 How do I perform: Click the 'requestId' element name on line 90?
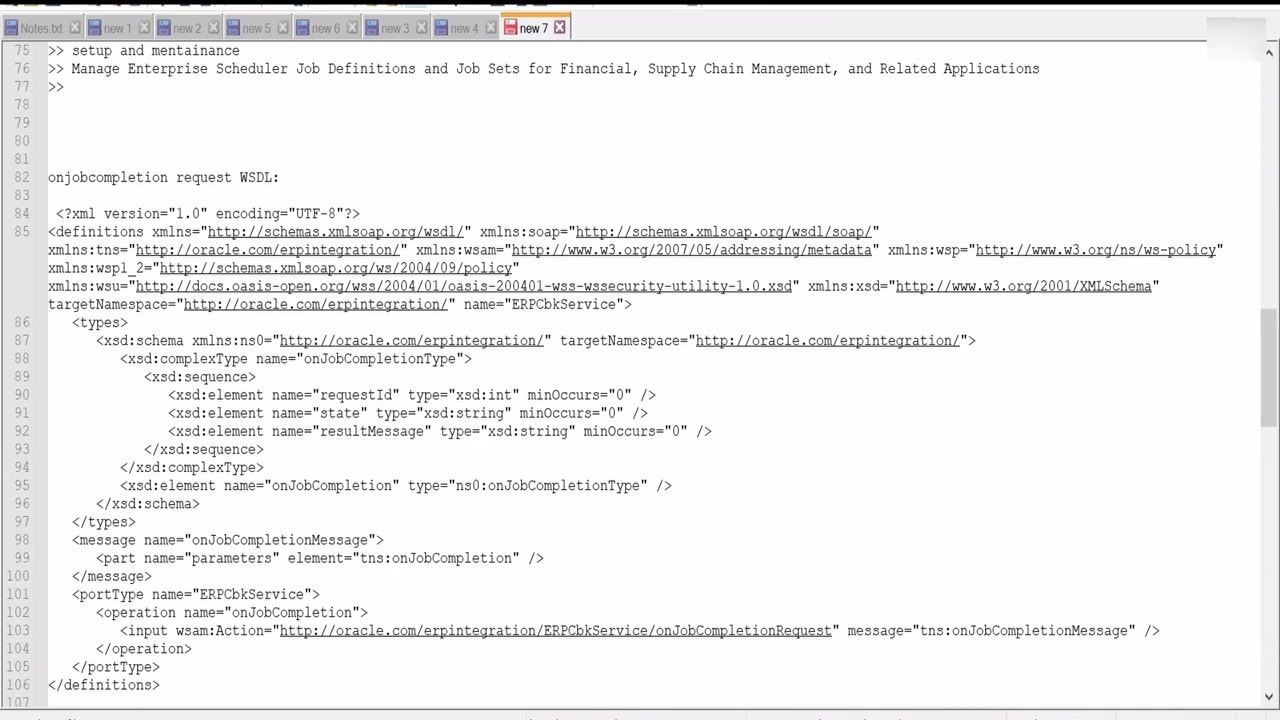click(x=356, y=395)
